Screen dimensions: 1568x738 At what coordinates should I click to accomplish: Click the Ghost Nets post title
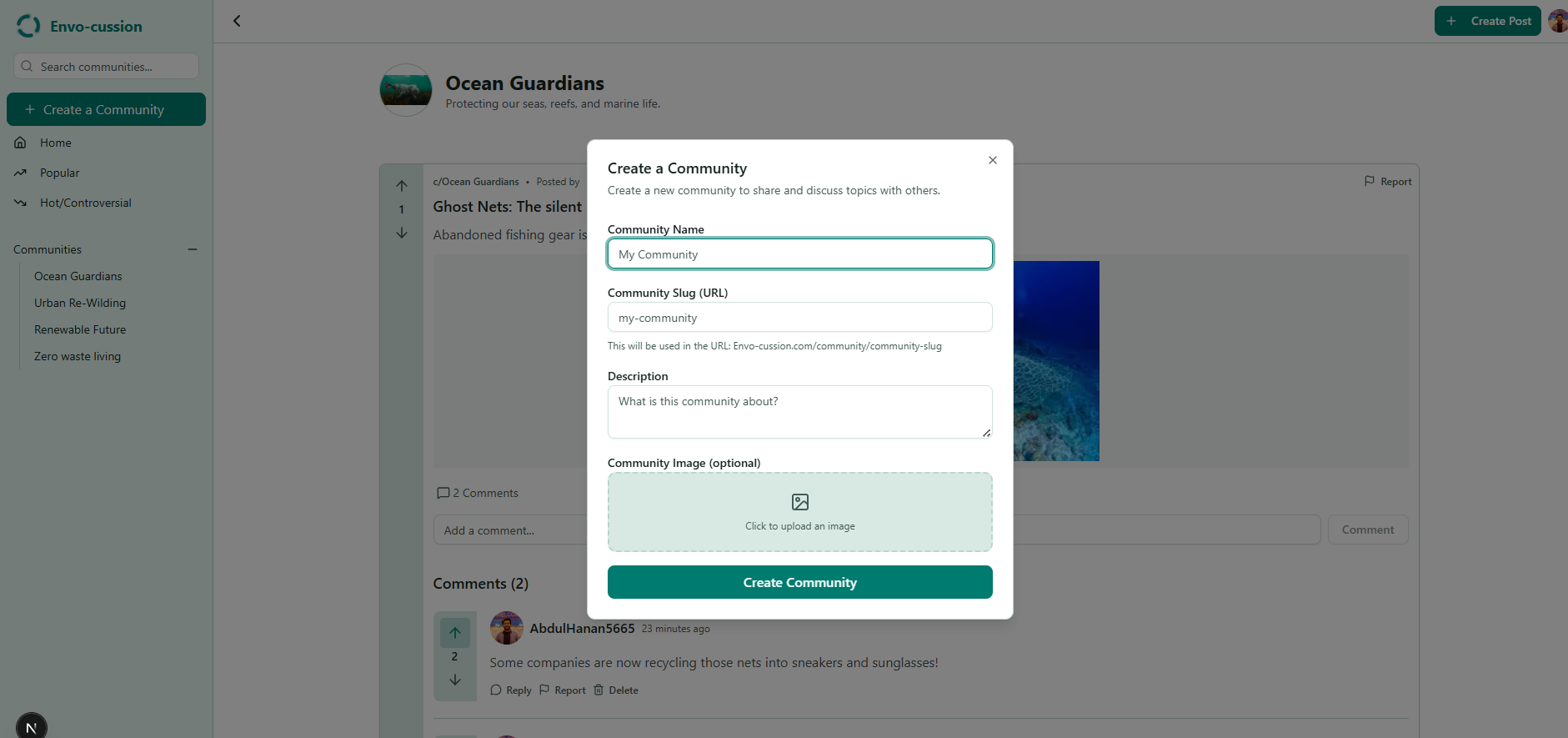click(508, 207)
